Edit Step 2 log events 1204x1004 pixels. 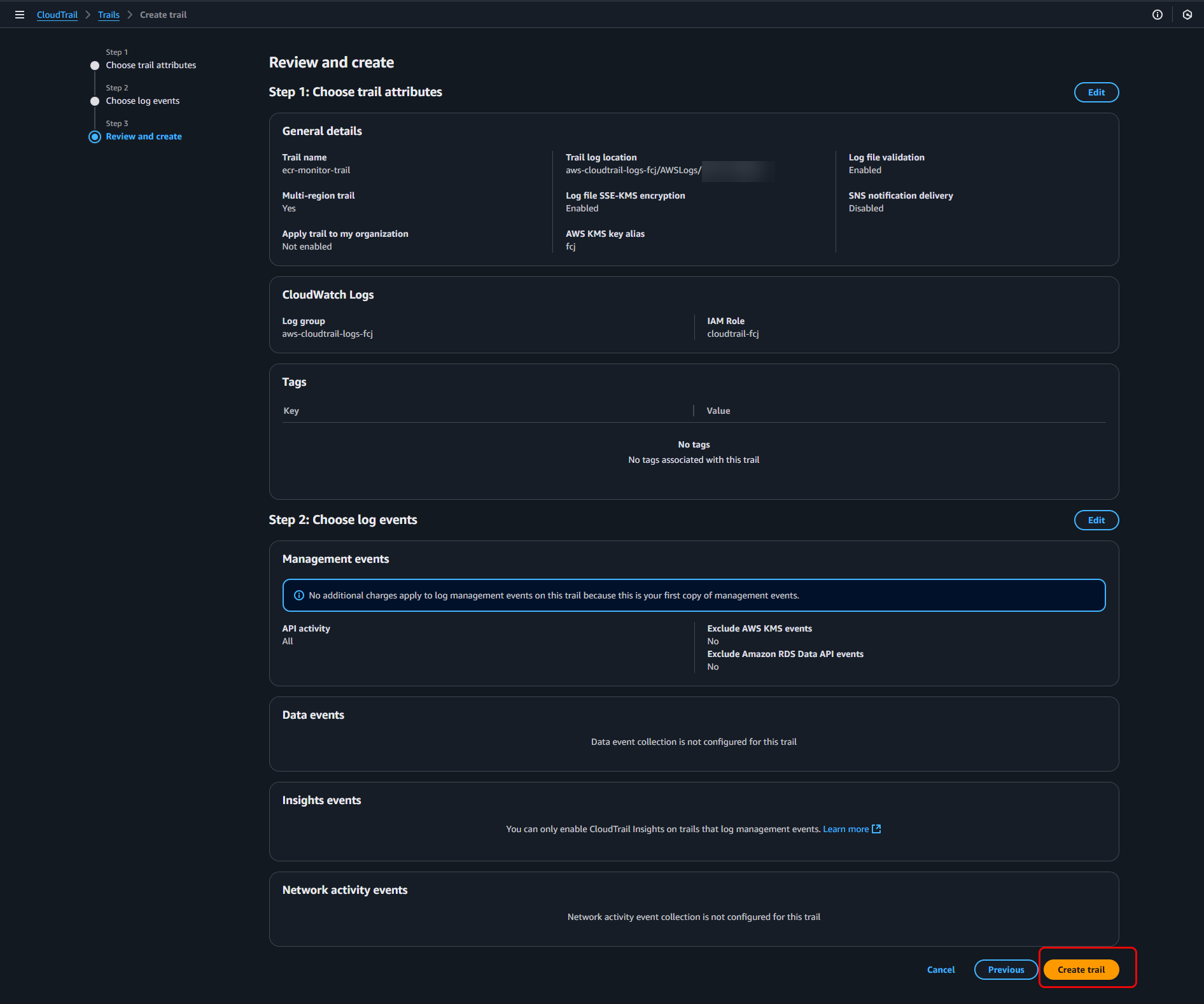[1096, 520]
